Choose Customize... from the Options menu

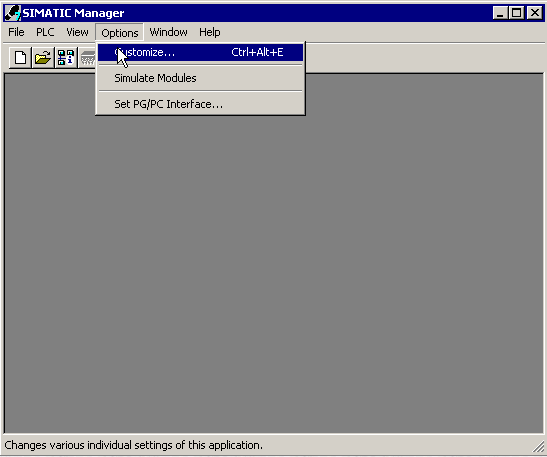pyautogui.click(x=200, y=52)
